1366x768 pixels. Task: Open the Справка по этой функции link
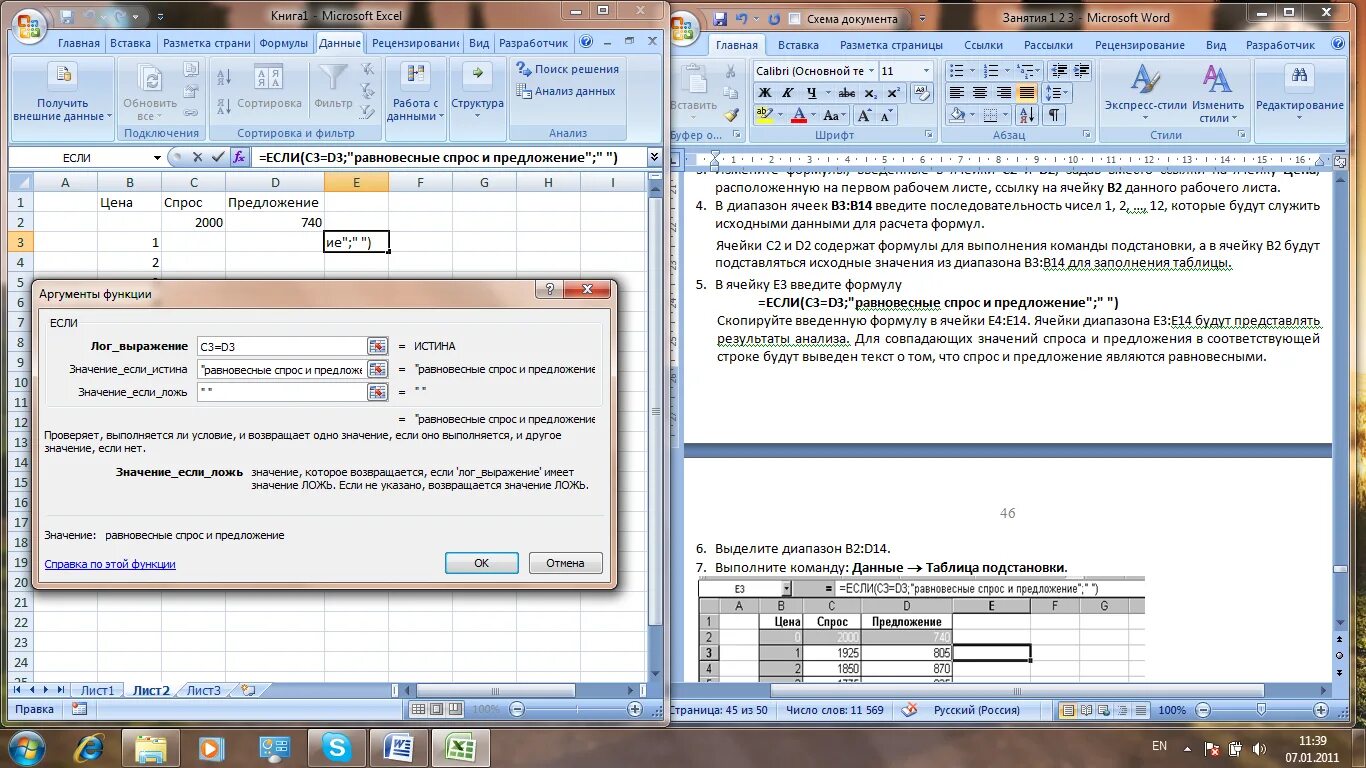coord(110,564)
